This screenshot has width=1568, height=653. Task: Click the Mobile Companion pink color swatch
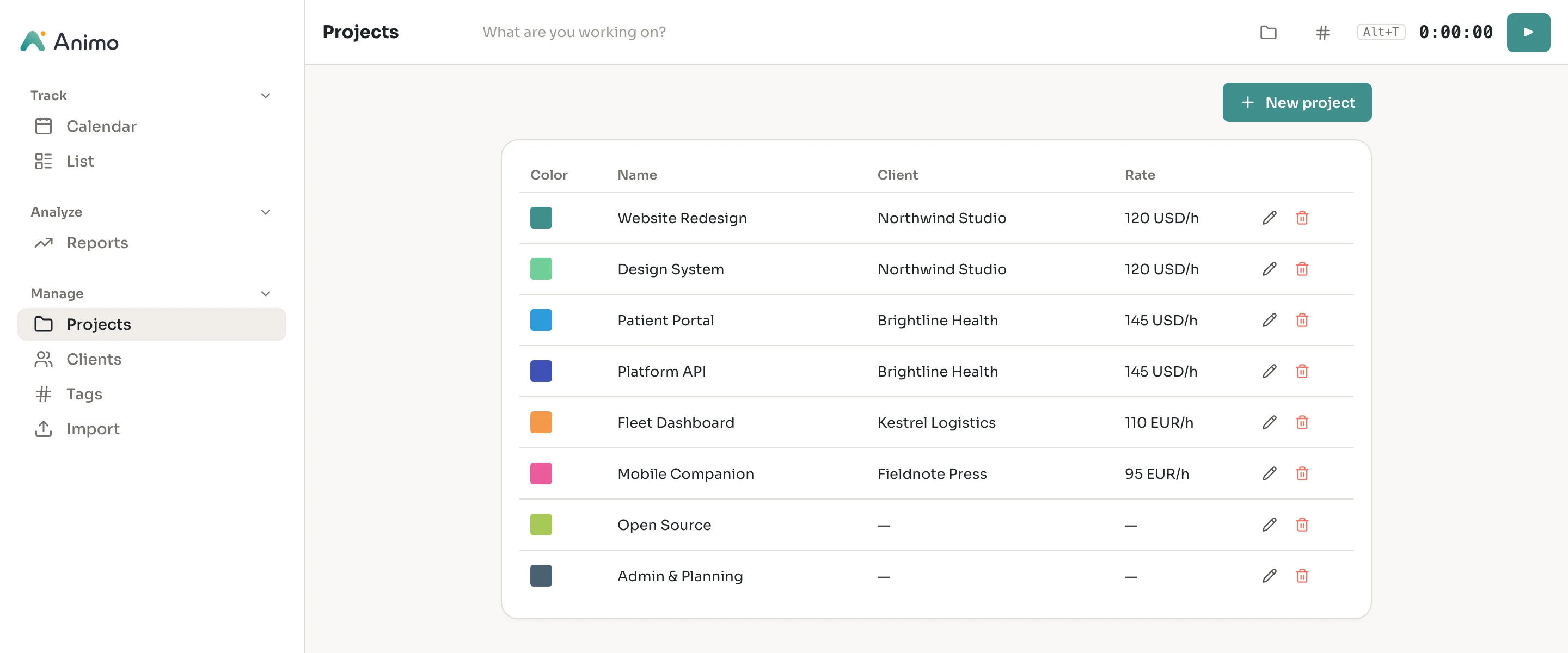click(x=541, y=473)
